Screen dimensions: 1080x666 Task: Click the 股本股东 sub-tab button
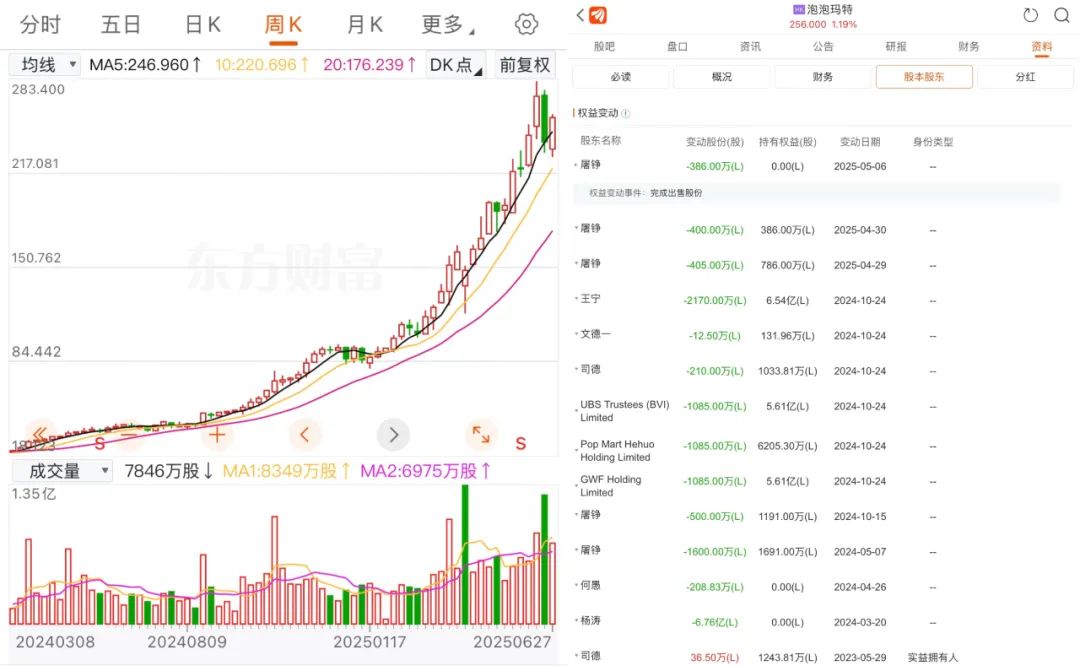click(x=924, y=77)
